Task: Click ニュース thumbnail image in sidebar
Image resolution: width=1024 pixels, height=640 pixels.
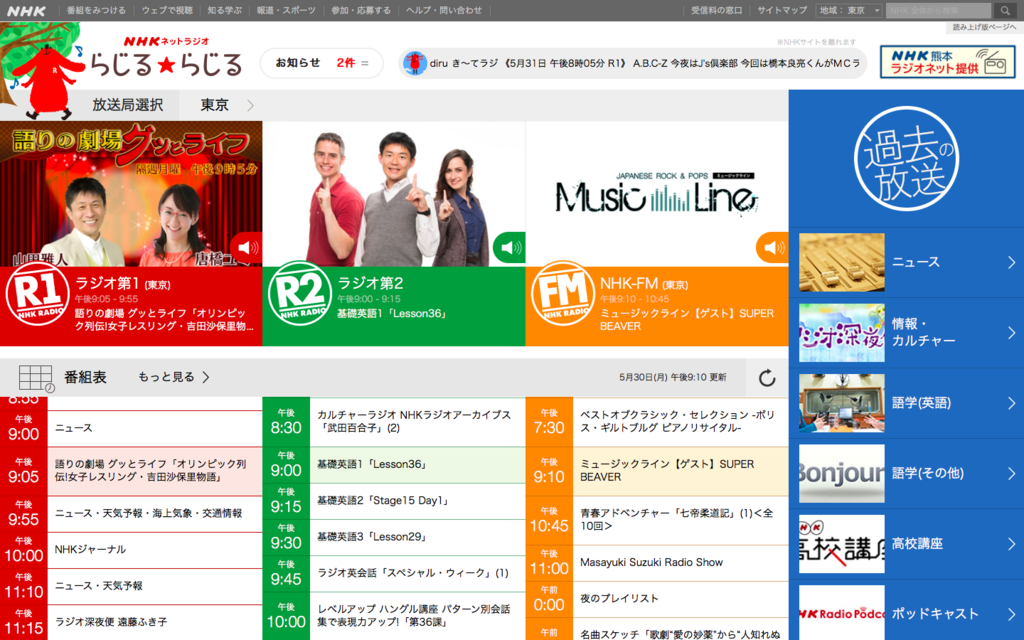Action: (842, 263)
